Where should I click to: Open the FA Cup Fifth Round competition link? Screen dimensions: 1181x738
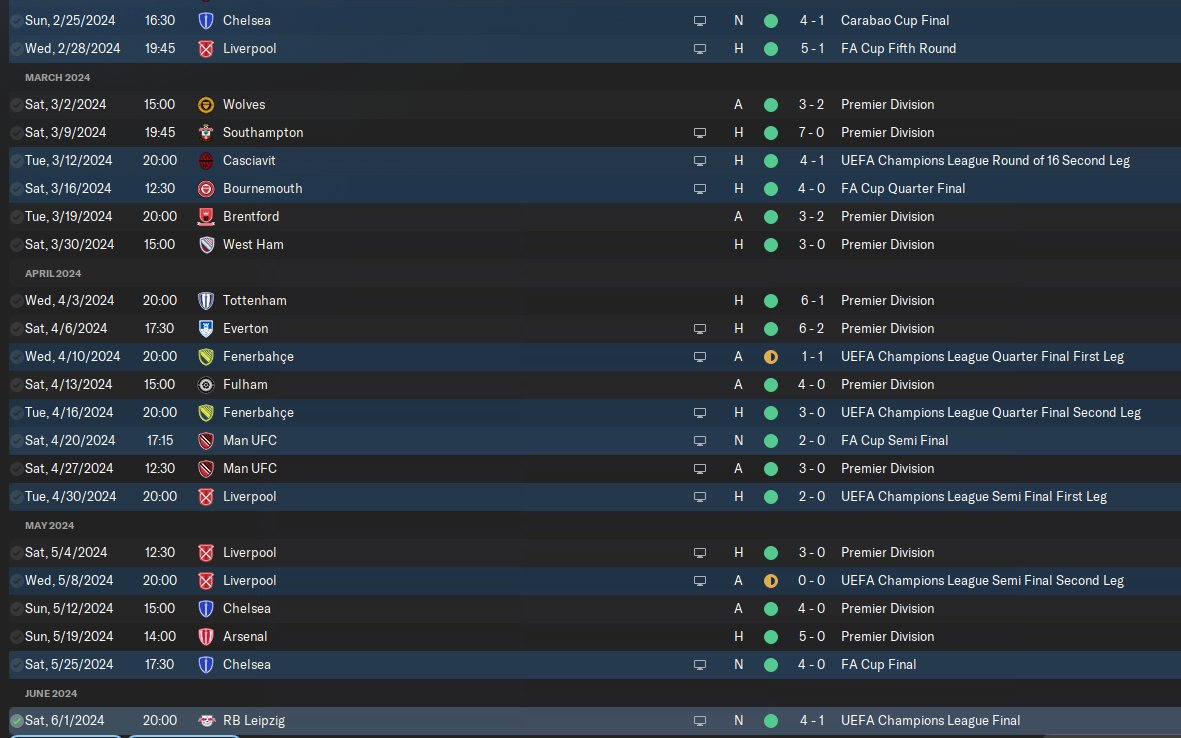point(898,49)
